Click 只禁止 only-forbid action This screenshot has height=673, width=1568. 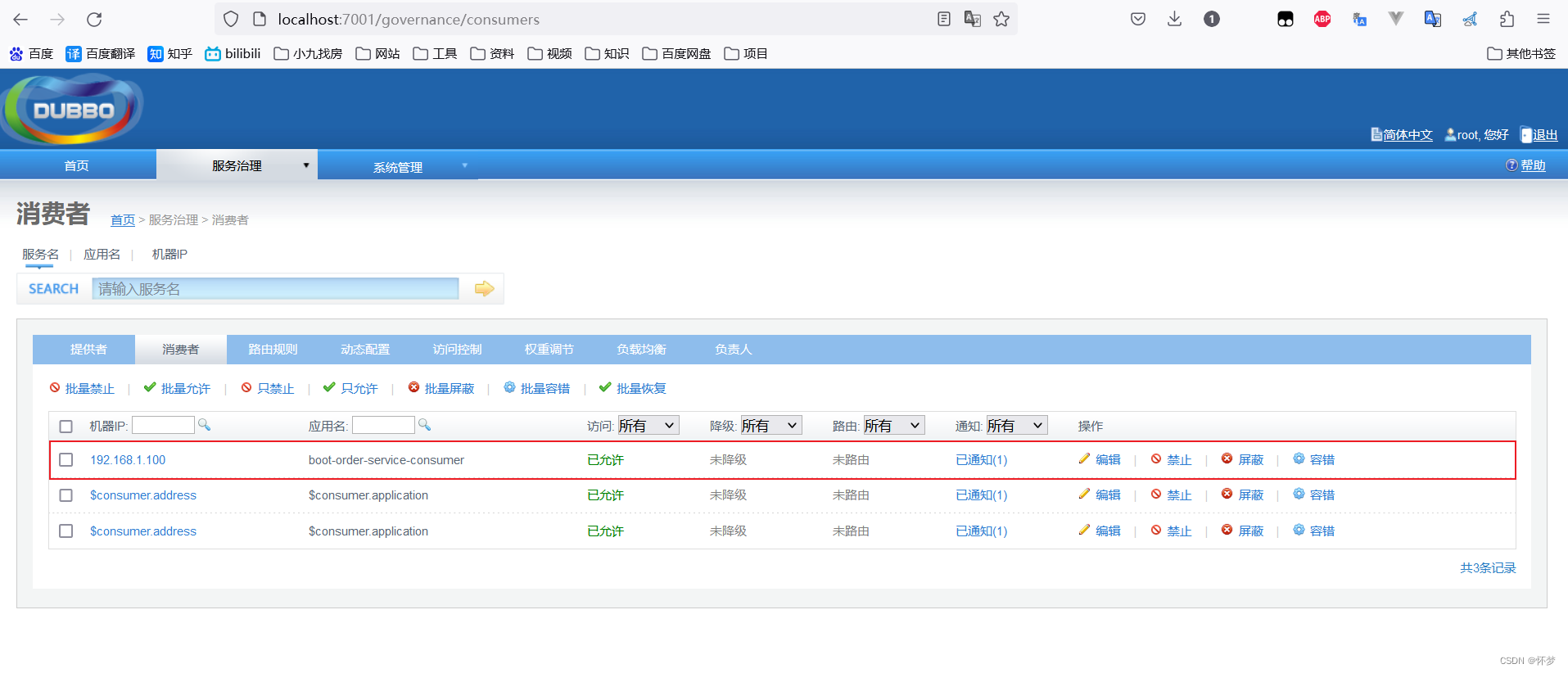tap(268, 388)
